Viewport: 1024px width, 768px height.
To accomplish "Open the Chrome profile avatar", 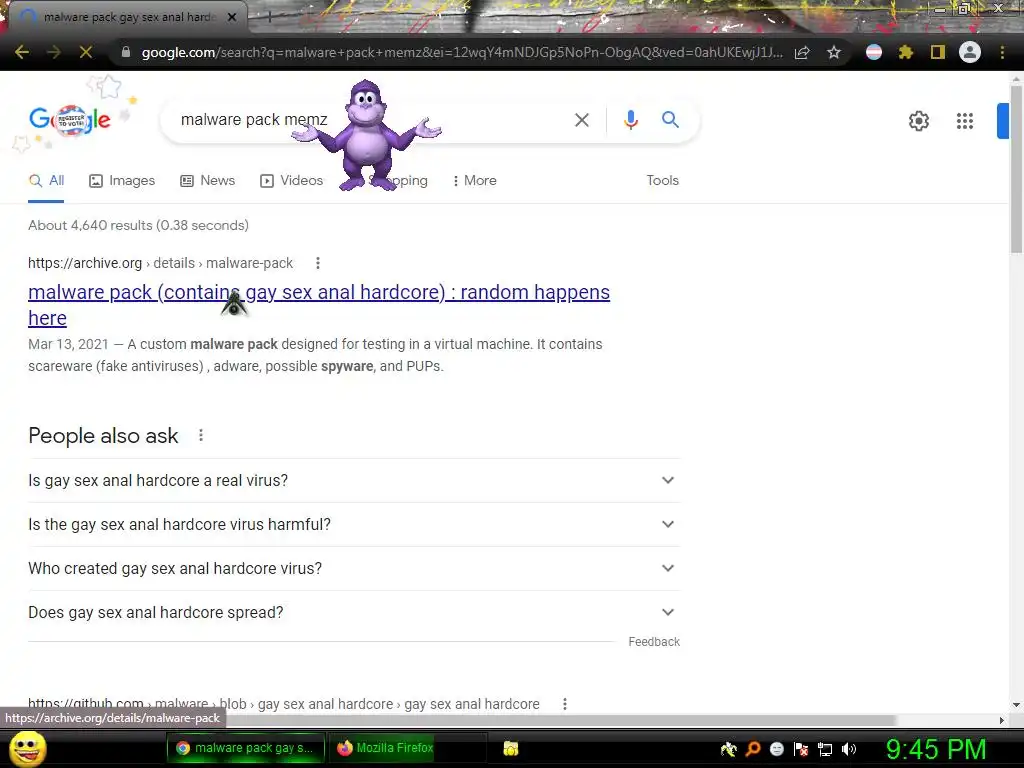I will pyautogui.click(x=970, y=52).
